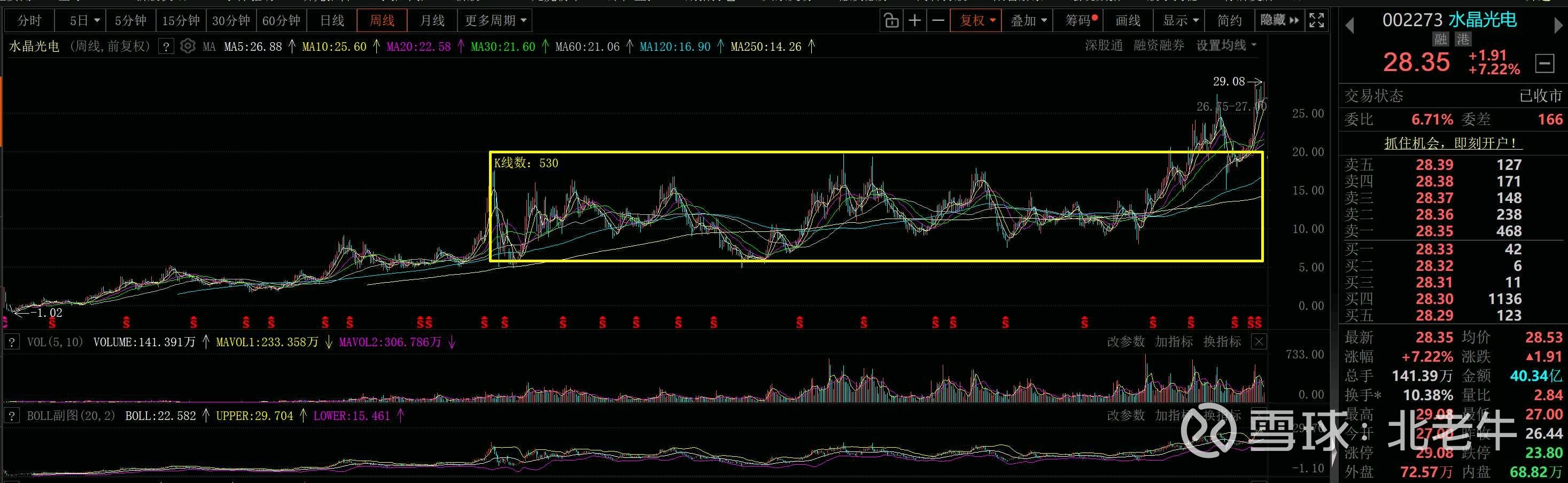Open the 设置均线 dropdown
This screenshot has height=483, width=1568.
coord(1226,45)
